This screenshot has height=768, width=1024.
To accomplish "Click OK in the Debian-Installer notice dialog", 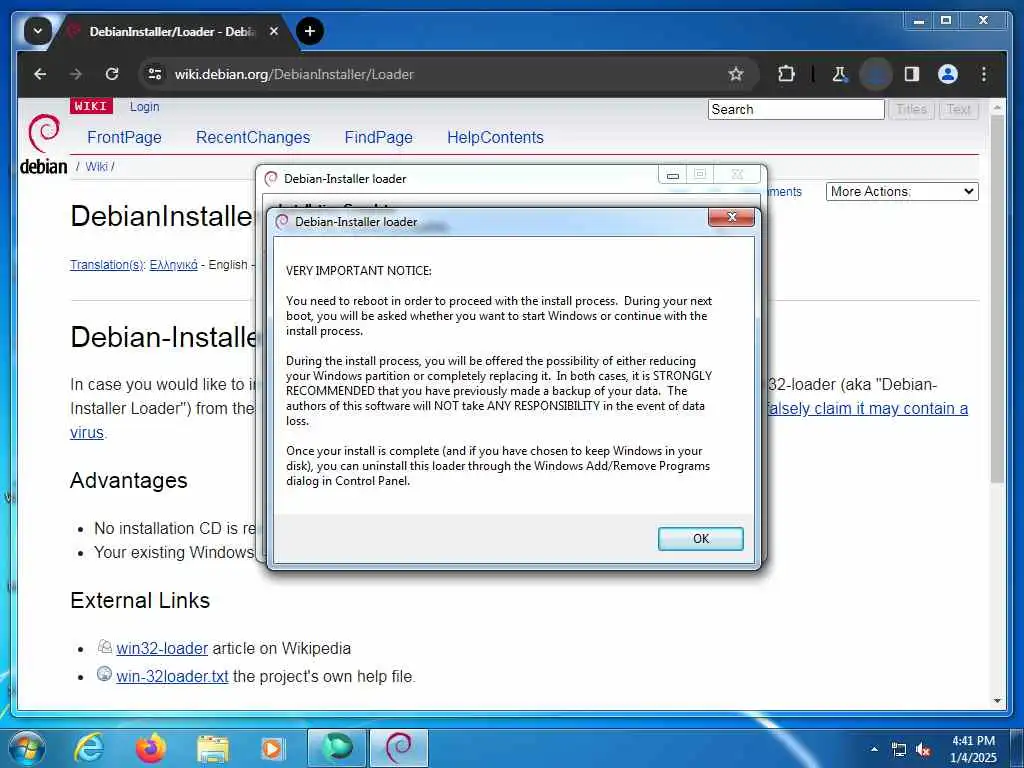I will point(700,539).
